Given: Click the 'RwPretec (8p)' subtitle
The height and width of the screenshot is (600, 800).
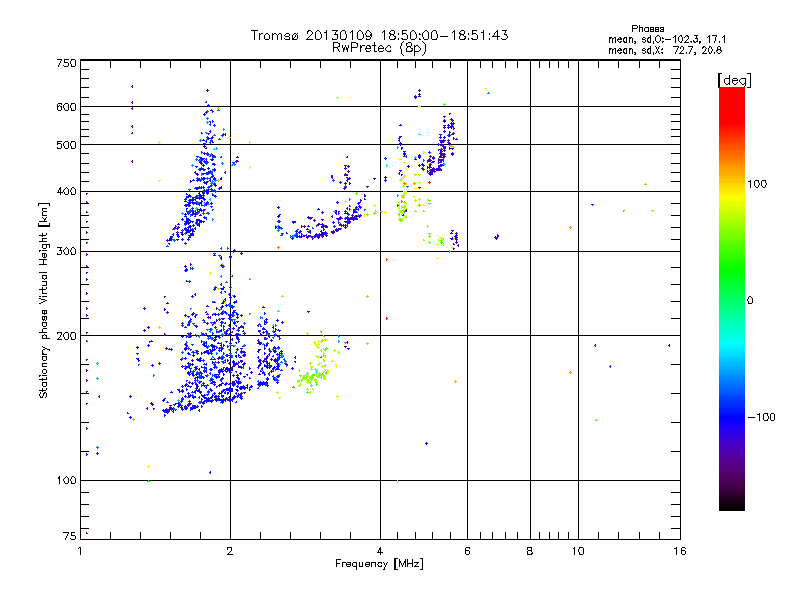Looking at the screenshot, I should pyautogui.click(x=379, y=48).
